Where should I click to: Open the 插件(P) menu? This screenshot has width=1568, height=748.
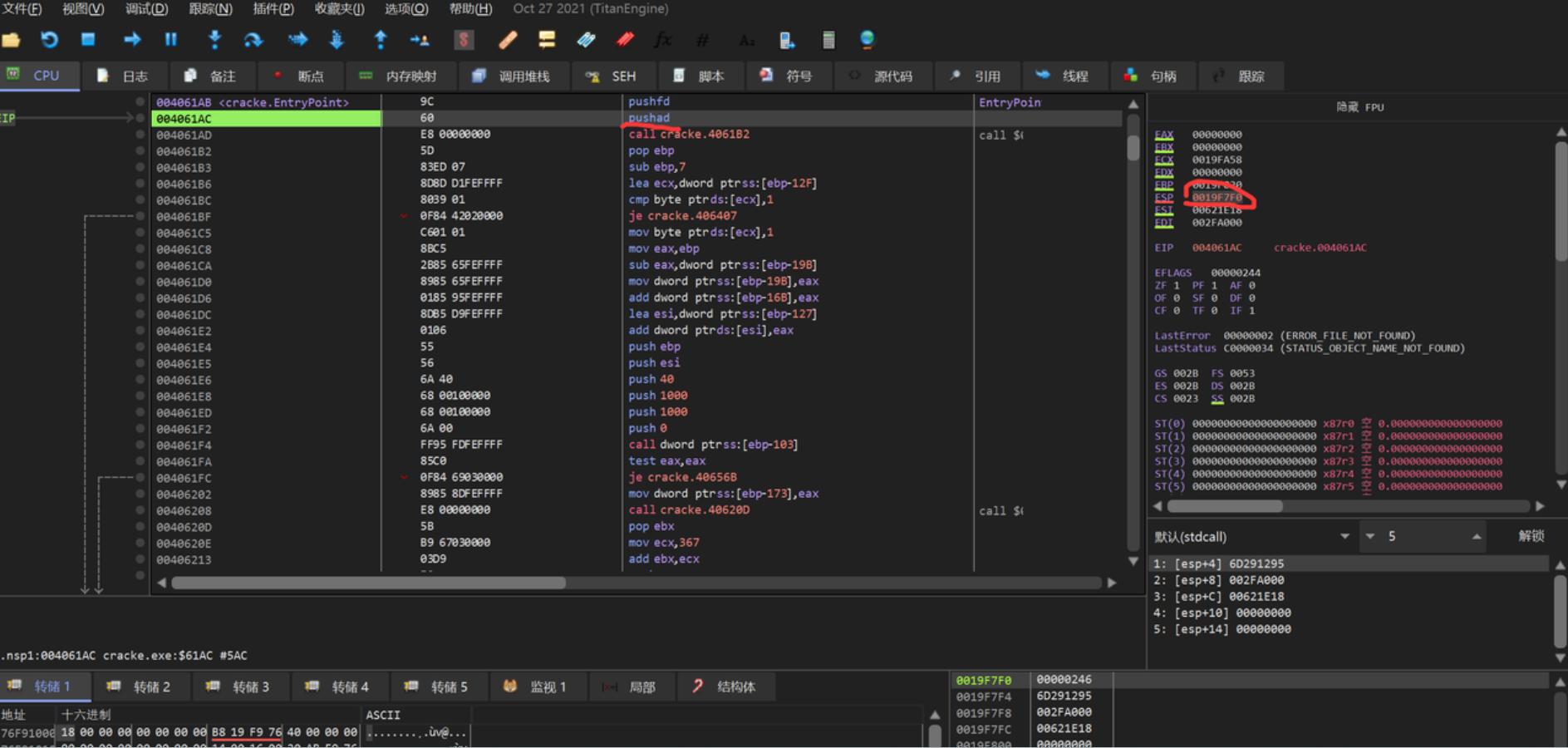pyautogui.click(x=273, y=8)
